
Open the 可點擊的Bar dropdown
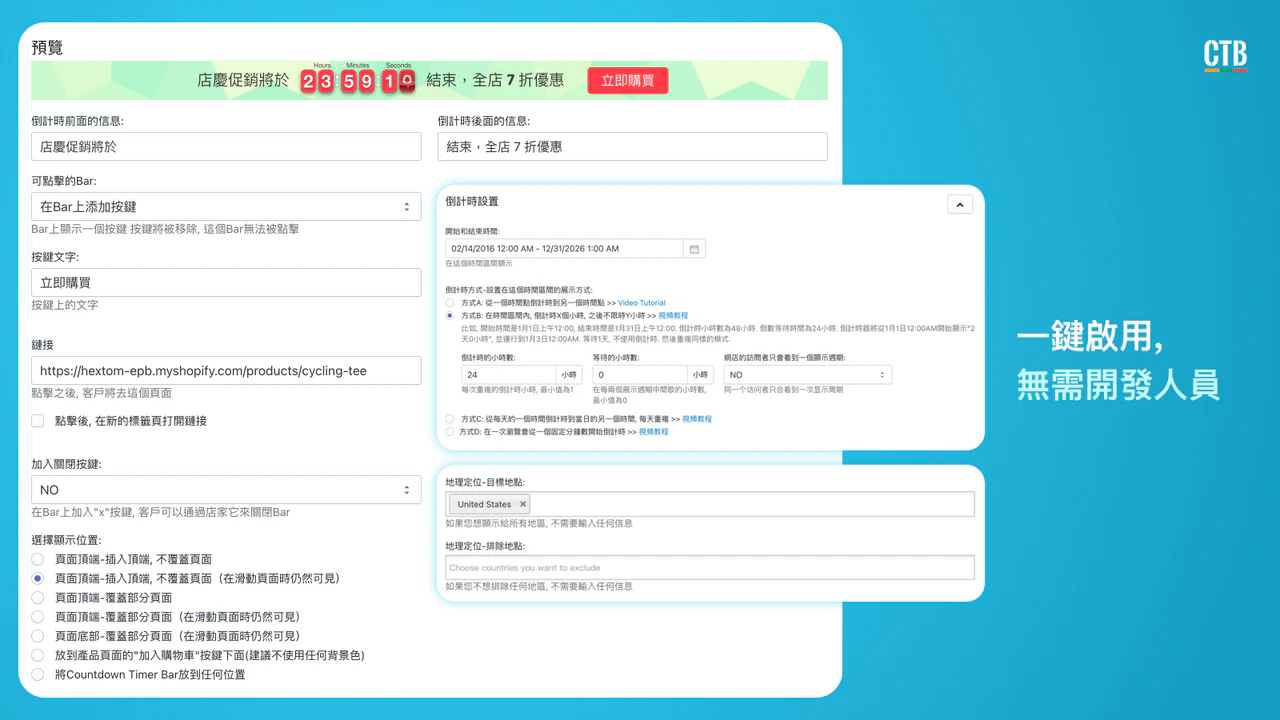coord(226,207)
